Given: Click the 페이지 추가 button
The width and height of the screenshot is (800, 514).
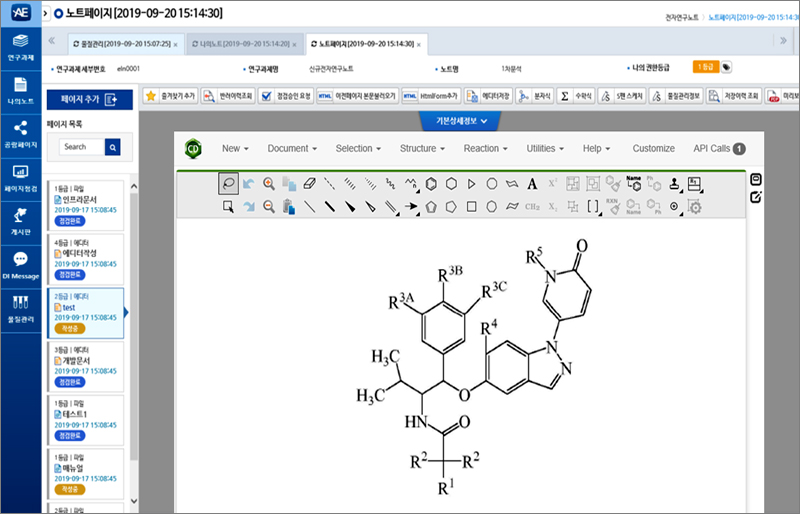Looking at the screenshot, I should pyautogui.click(x=89, y=99).
